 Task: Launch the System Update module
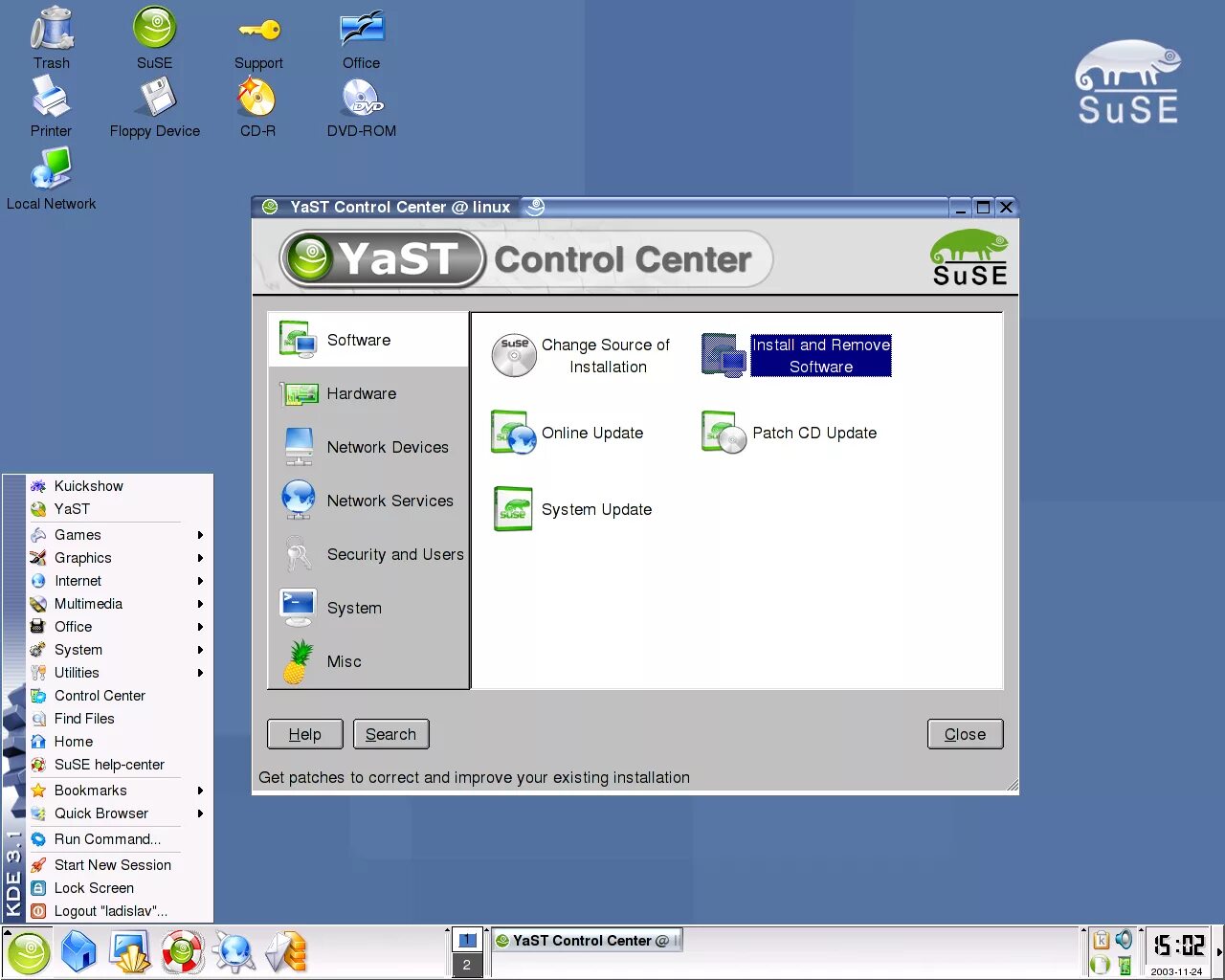tap(572, 509)
